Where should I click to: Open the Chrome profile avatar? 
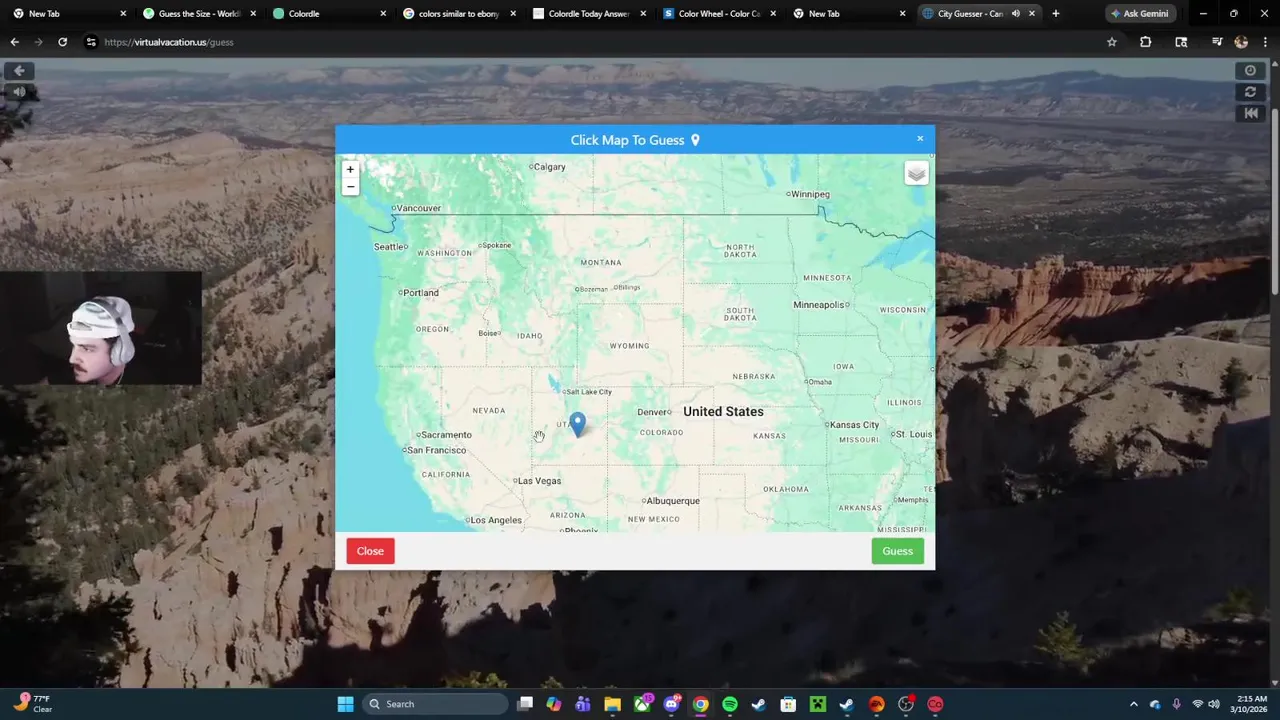[1241, 42]
